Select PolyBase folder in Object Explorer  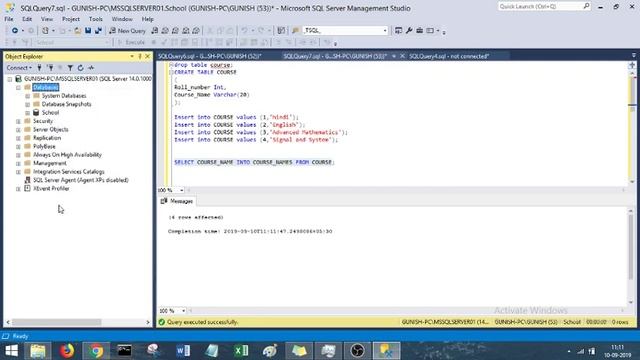[x=44, y=147]
